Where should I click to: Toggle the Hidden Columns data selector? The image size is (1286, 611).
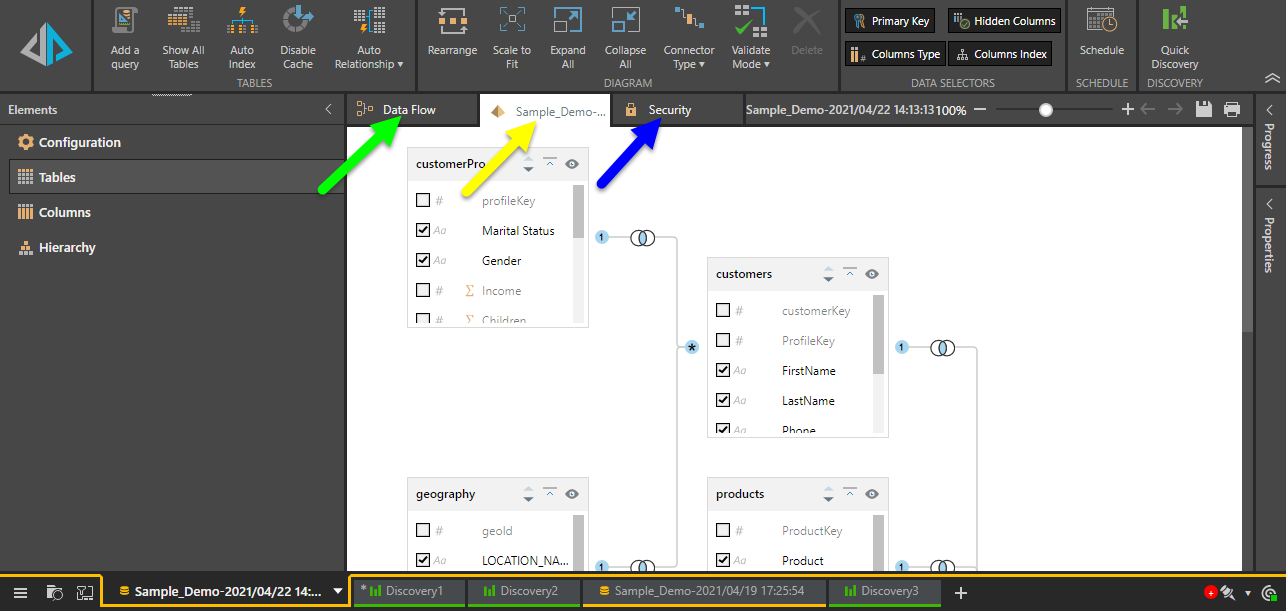coord(1004,21)
